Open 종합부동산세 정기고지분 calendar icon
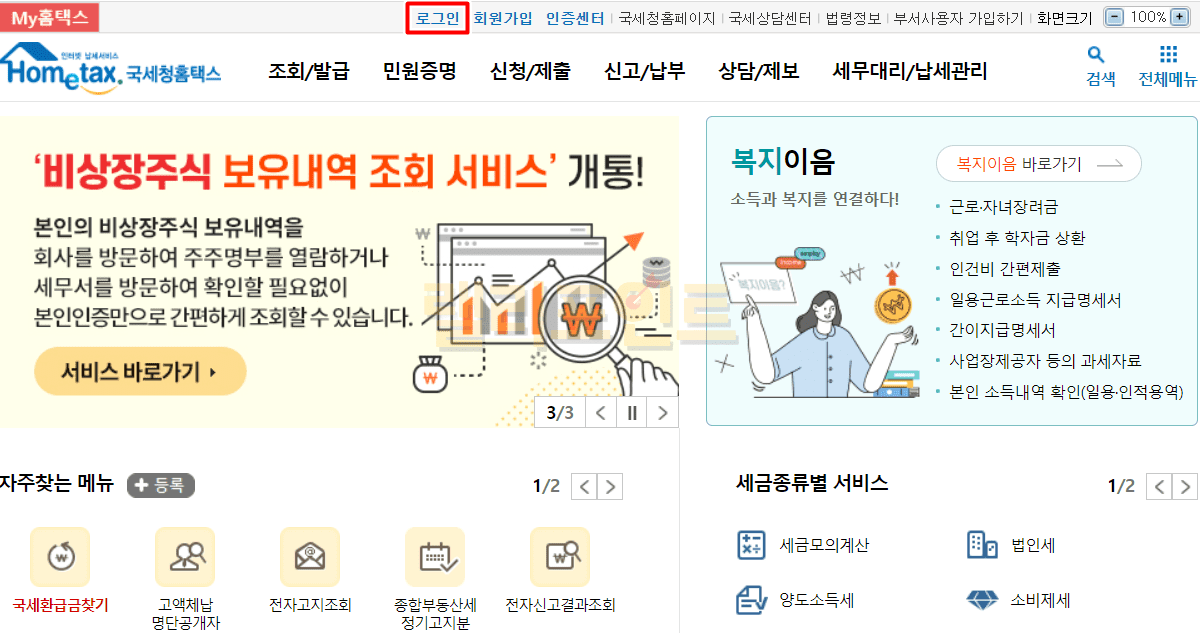This screenshot has width=1200, height=633. (435, 557)
